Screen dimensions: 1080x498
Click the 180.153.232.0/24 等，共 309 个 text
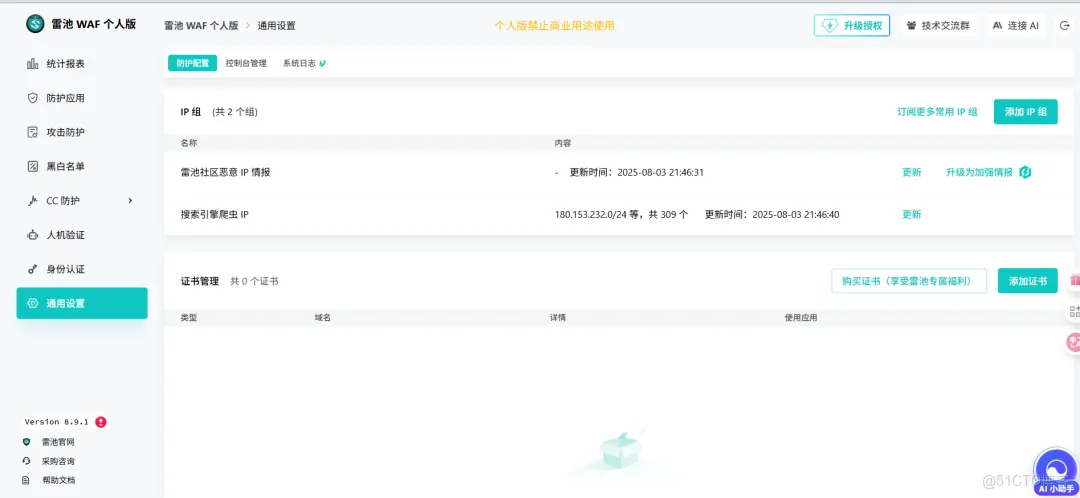click(621, 214)
